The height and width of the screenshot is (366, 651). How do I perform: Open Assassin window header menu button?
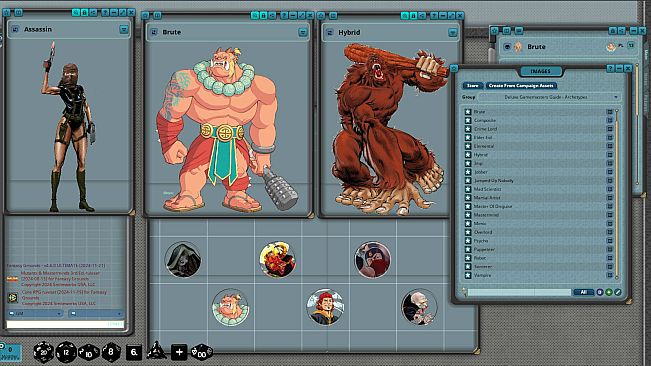click(124, 29)
